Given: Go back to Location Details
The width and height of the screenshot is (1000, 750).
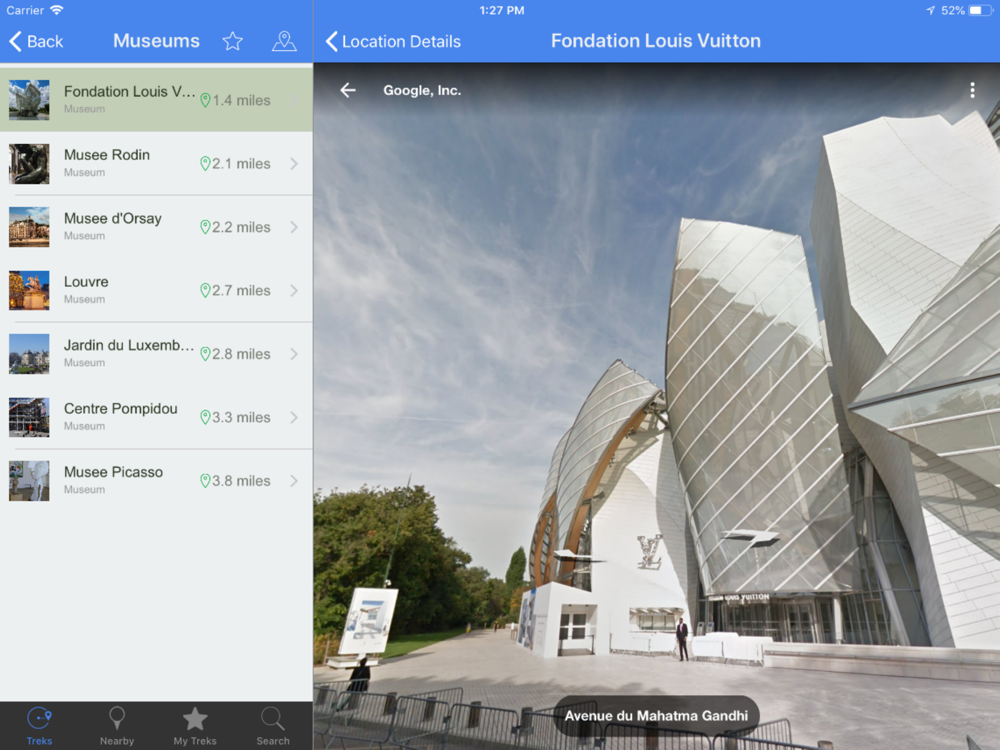Looking at the screenshot, I should pyautogui.click(x=393, y=41).
